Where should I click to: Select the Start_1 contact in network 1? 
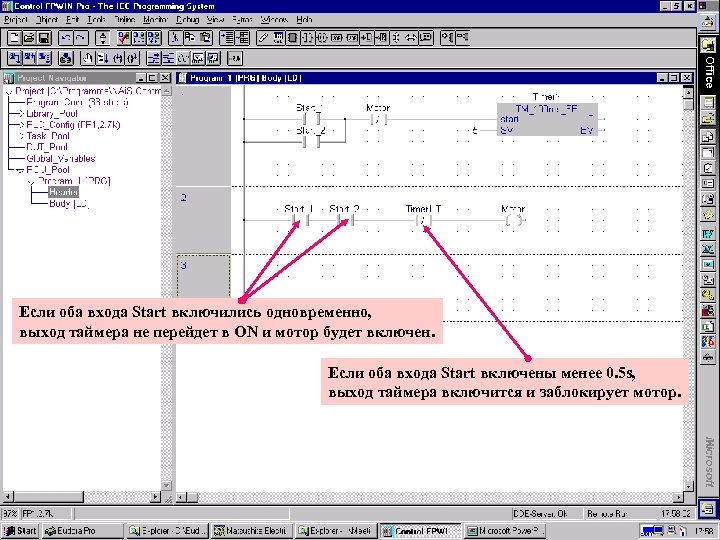pos(311,119)
